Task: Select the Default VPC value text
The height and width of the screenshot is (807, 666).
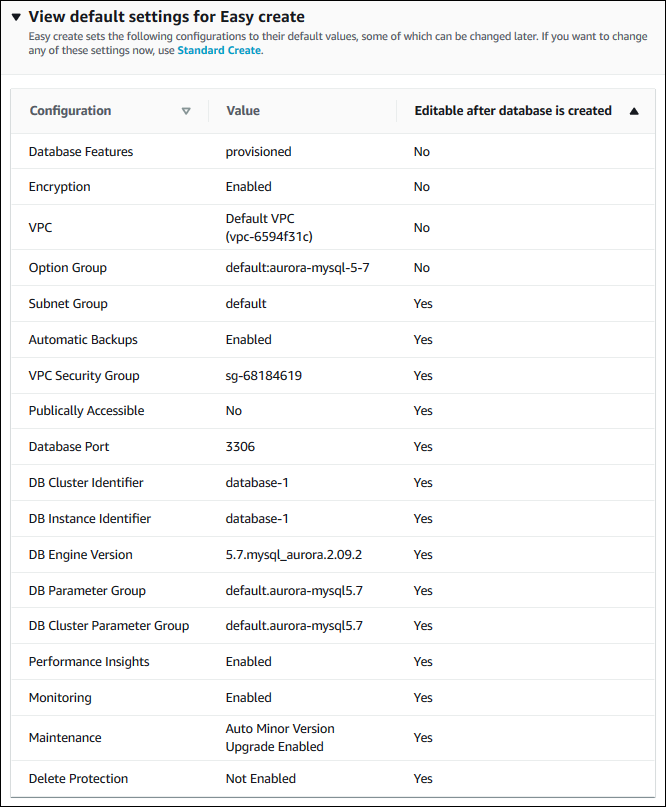Action: pos(260,219)
